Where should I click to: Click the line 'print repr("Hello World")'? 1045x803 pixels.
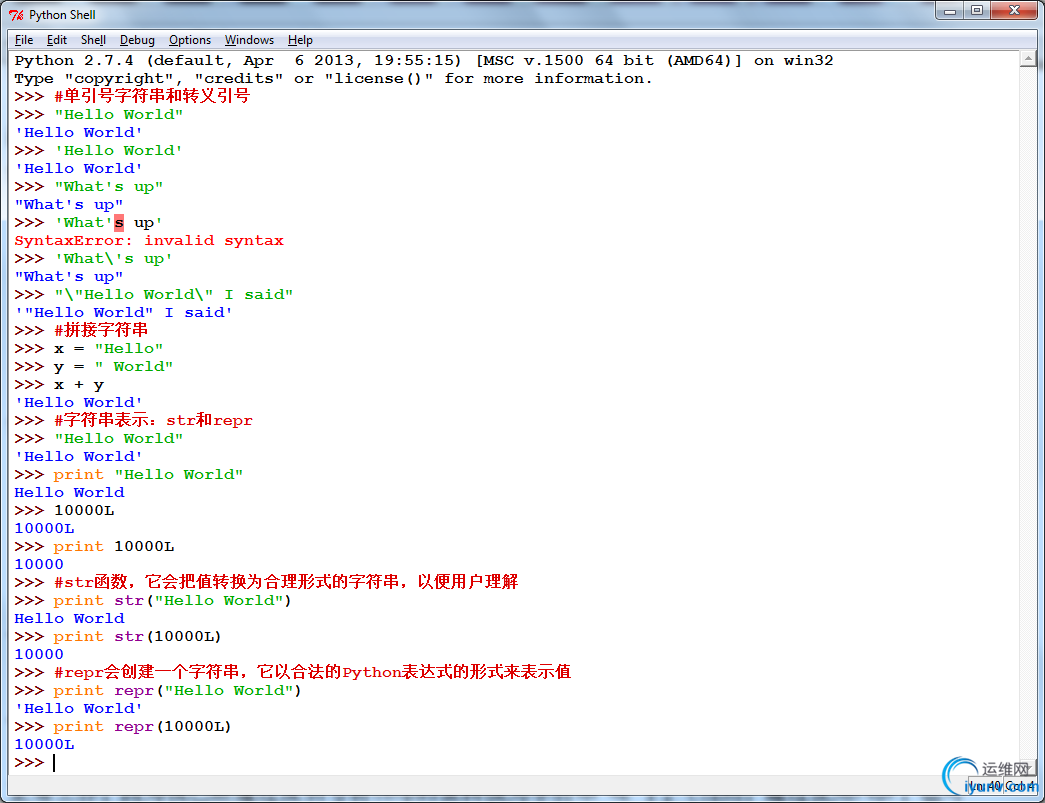click(x=178, y=690)
